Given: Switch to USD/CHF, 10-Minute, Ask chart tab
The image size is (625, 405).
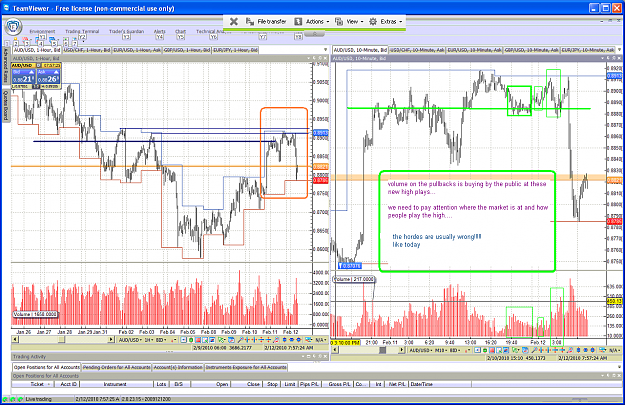Looking at the screenshot, I should (x=417, y=50).
